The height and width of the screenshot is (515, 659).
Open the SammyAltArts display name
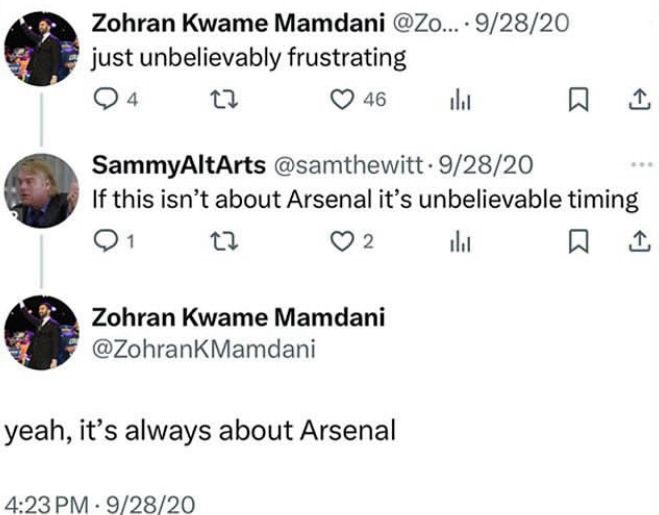[170, 165]
